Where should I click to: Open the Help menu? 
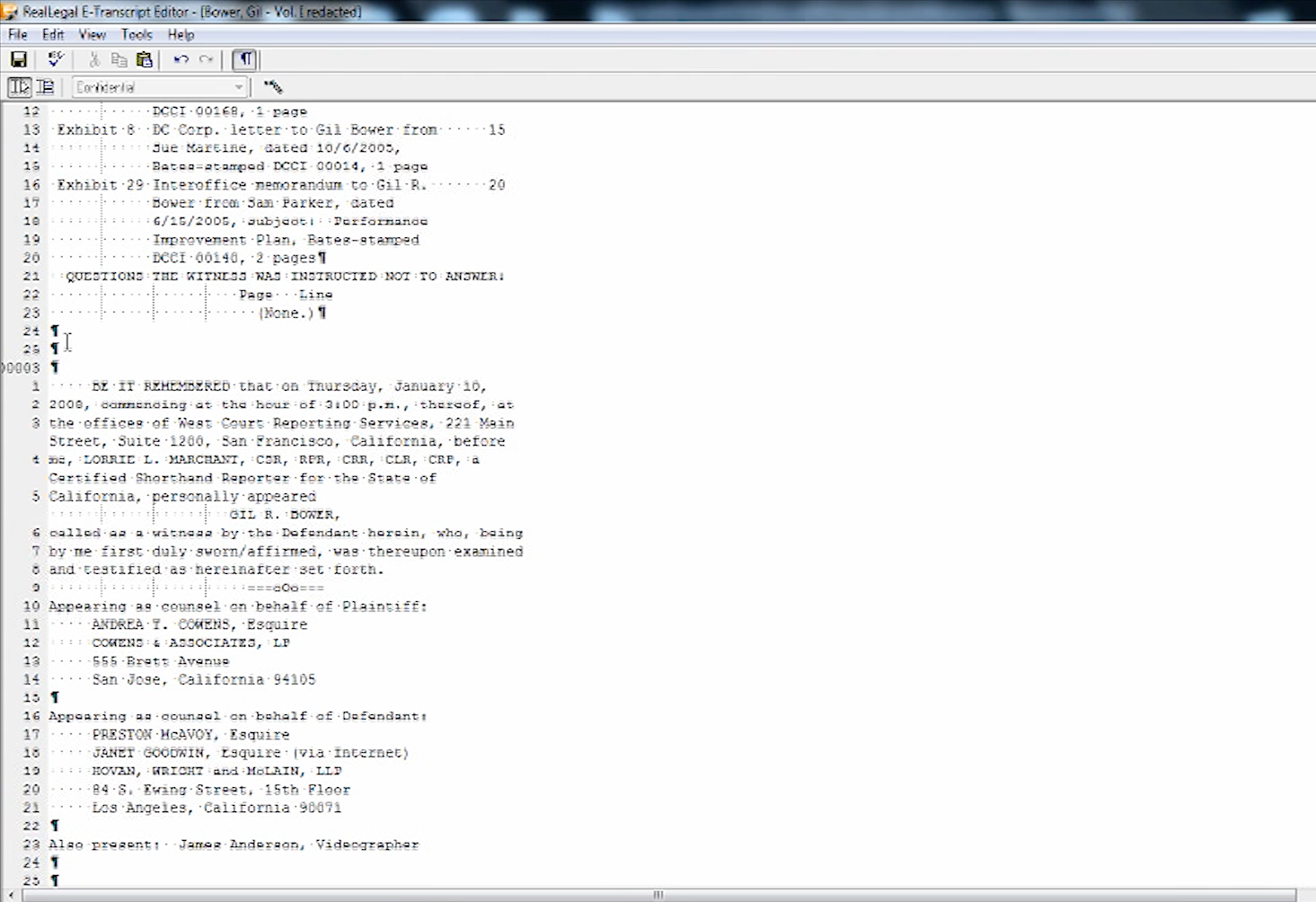point(181,35)
